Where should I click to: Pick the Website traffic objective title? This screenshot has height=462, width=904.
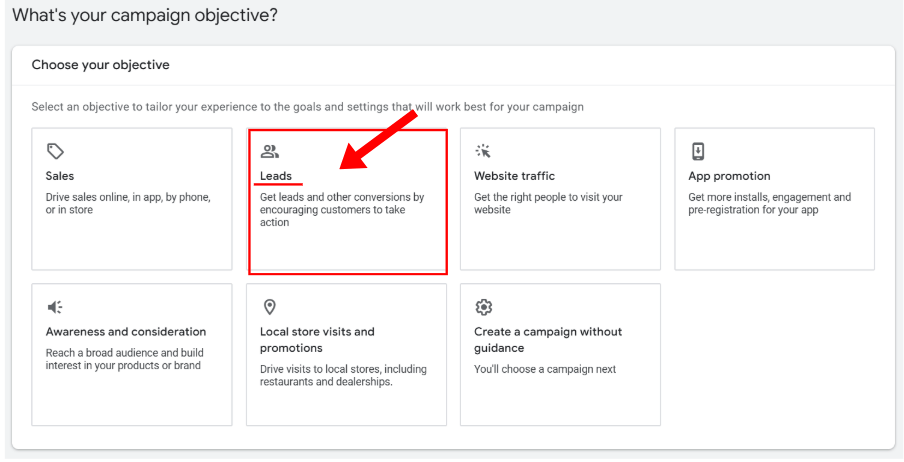(514, 176)
